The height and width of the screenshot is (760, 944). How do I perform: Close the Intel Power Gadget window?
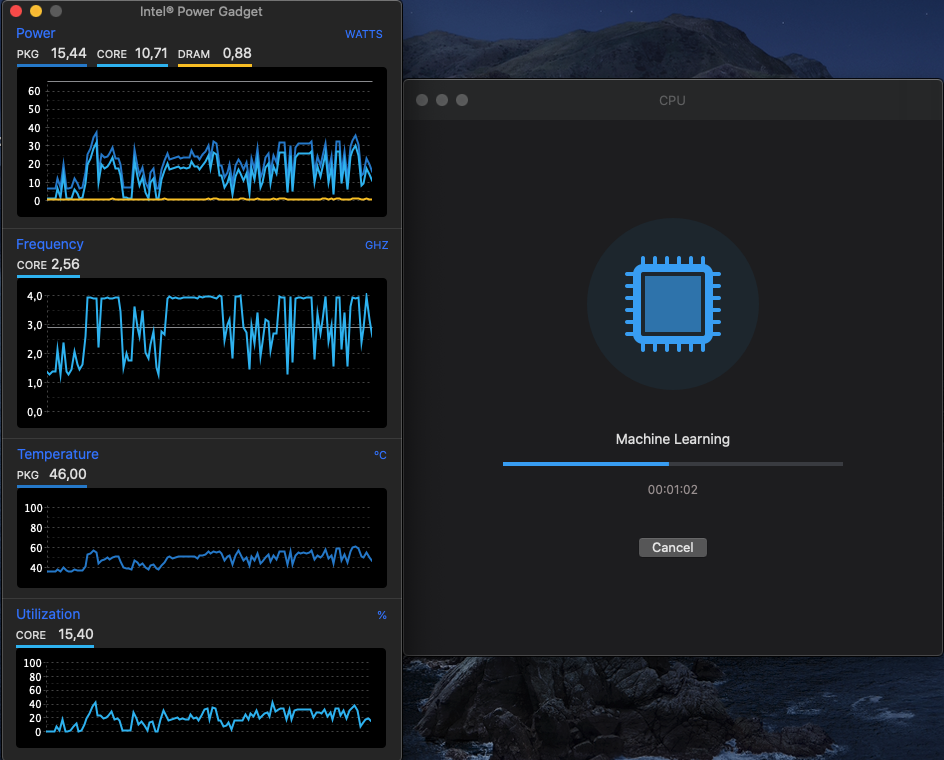16,11
